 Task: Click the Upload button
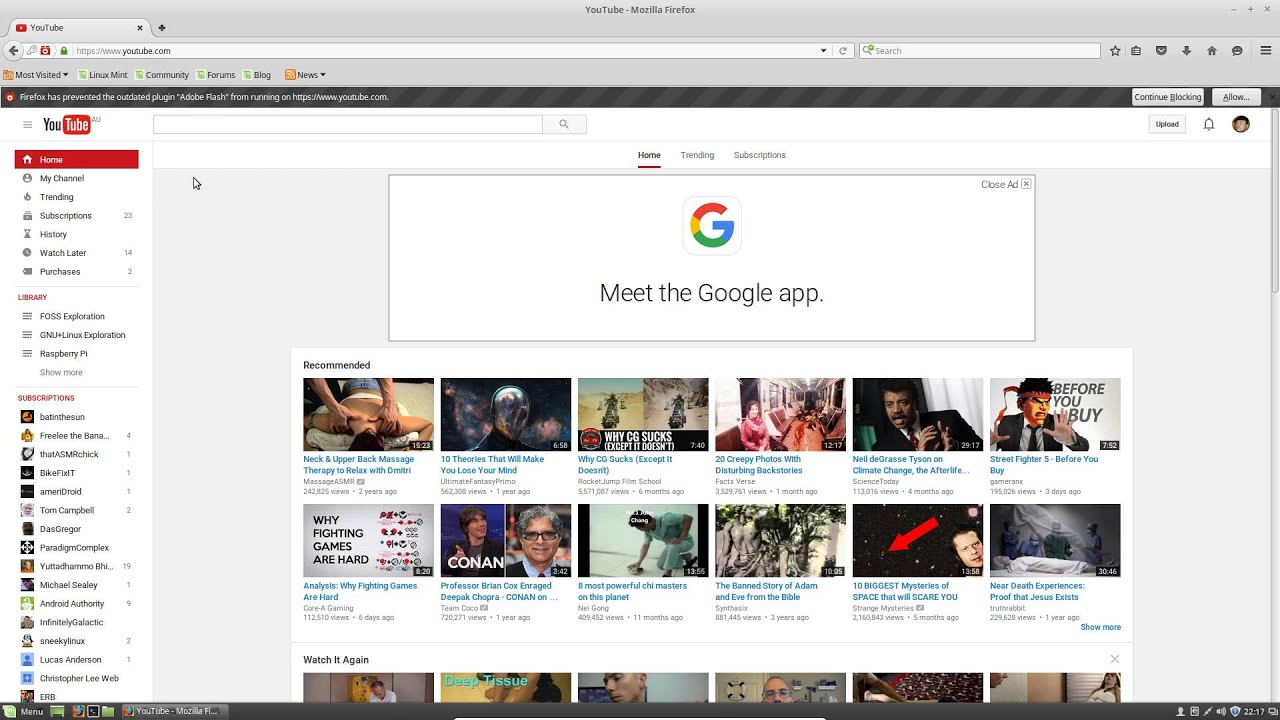pyautogui.click(x=1167, y=124)
